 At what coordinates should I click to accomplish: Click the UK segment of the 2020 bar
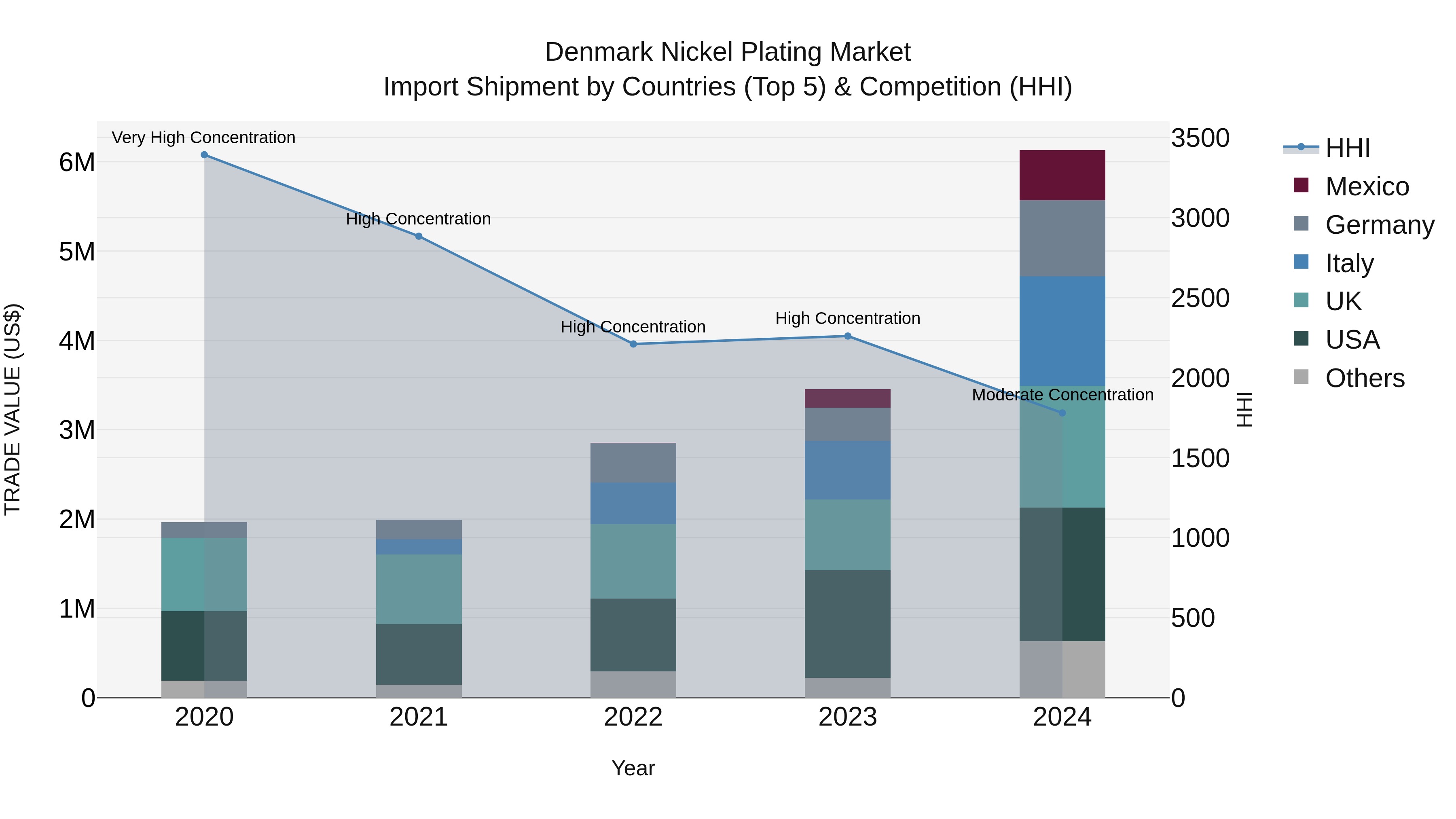[x=205, y=575]
